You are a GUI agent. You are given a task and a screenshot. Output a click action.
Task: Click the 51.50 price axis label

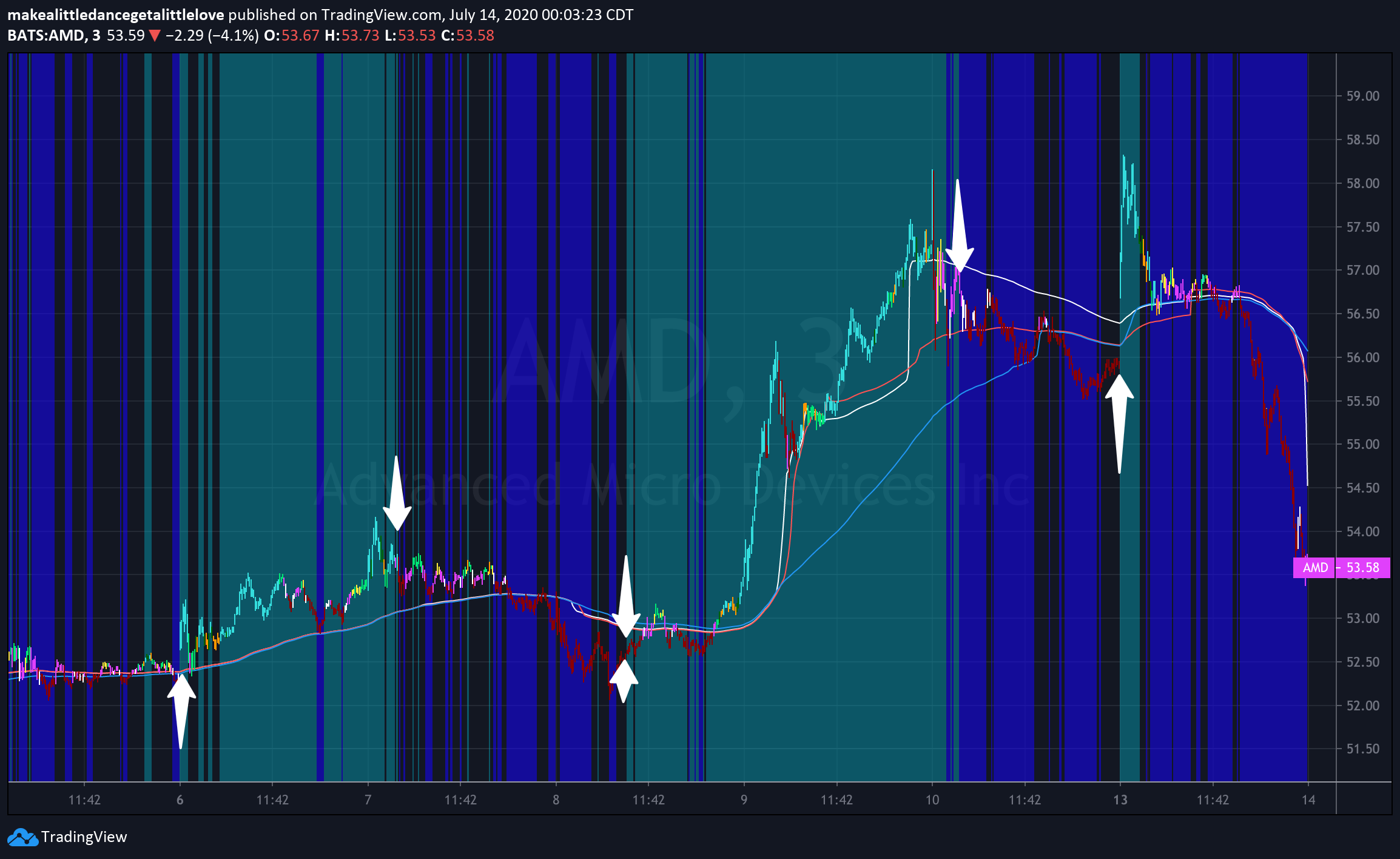1363,749
